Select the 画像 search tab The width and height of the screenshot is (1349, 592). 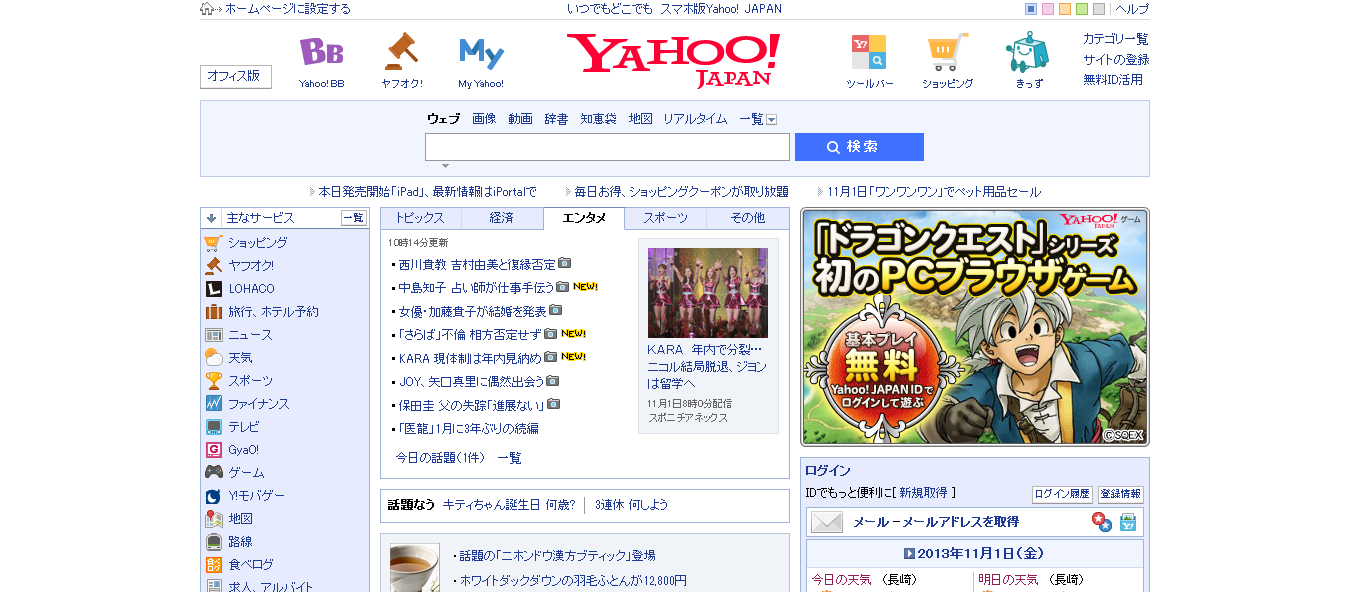pyautogui.click(x=484, y=119)
